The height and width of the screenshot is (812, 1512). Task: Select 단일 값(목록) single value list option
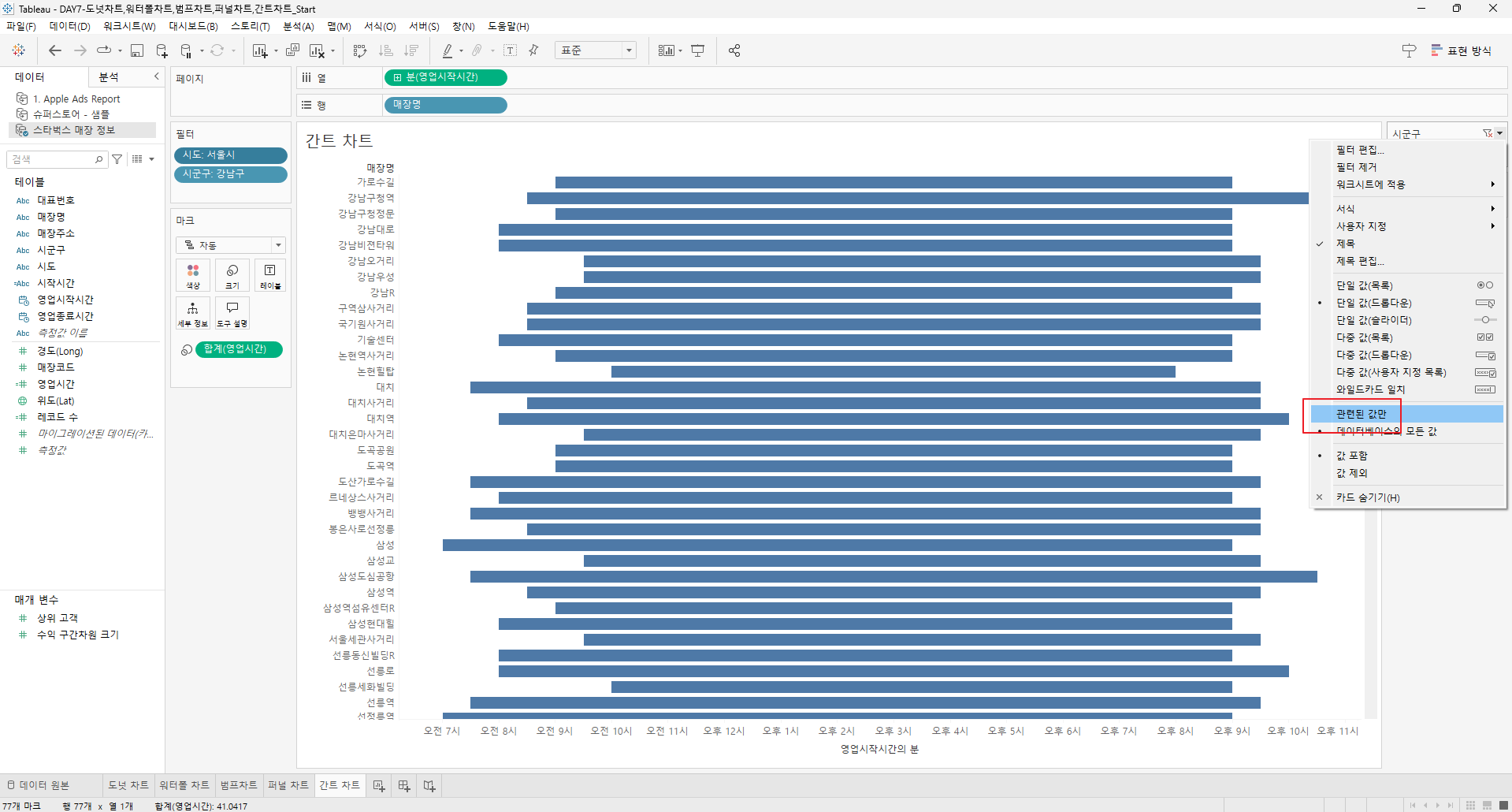click(1407, 285)
